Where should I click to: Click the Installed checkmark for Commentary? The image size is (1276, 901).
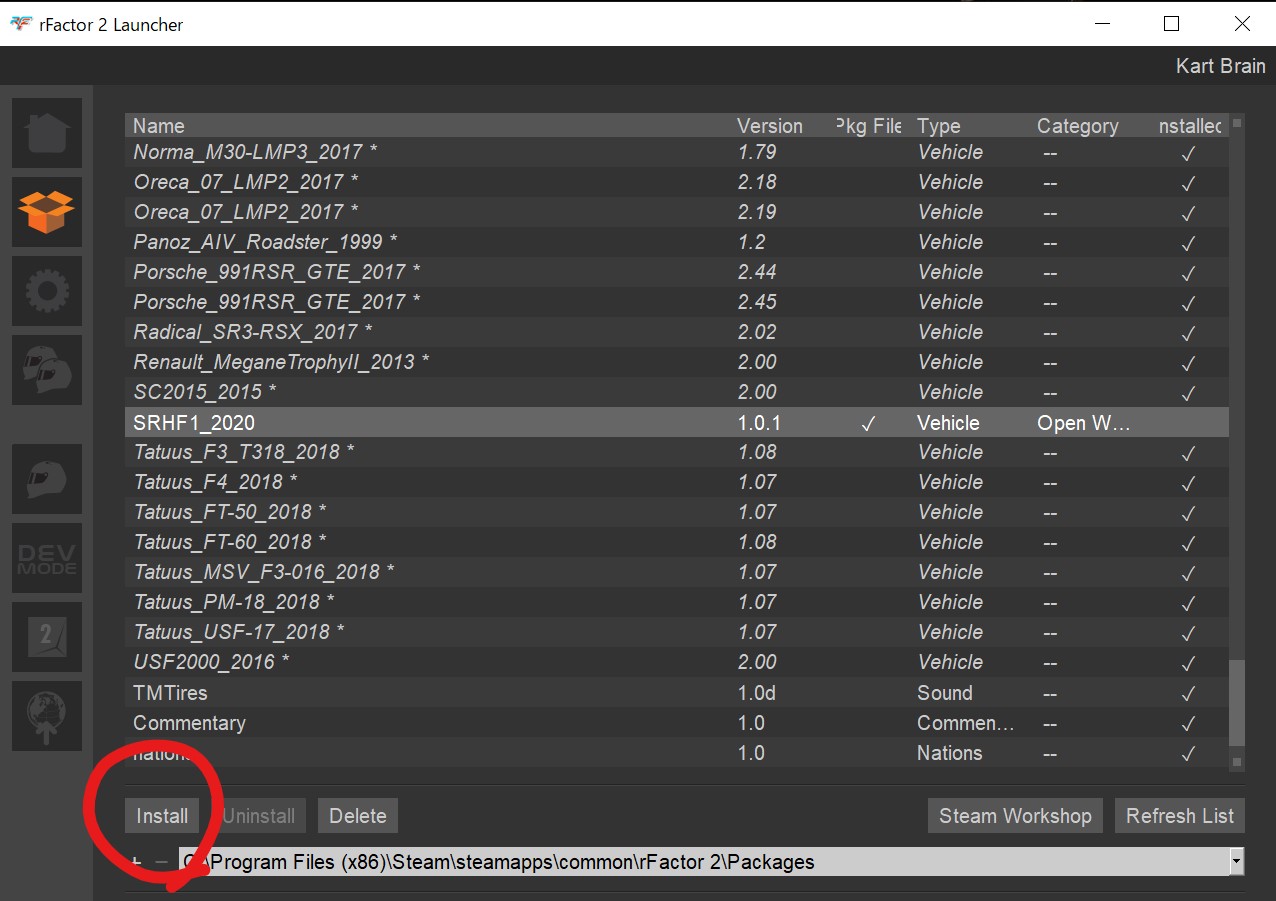[x=1188, y=723]
